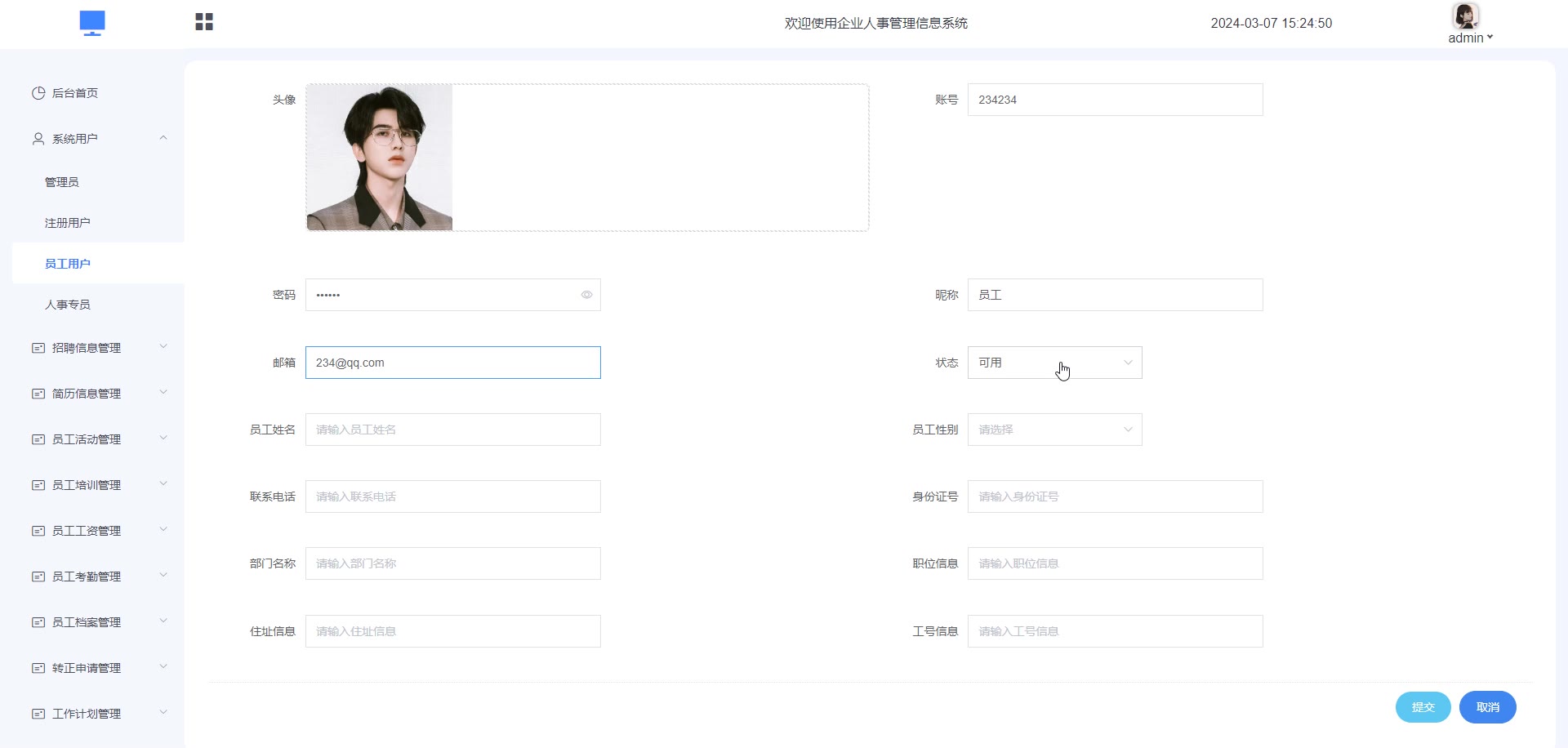Open the 状态 dropdown showing 可用
The image size is (1568, 748).
[x=1054, y=363]
